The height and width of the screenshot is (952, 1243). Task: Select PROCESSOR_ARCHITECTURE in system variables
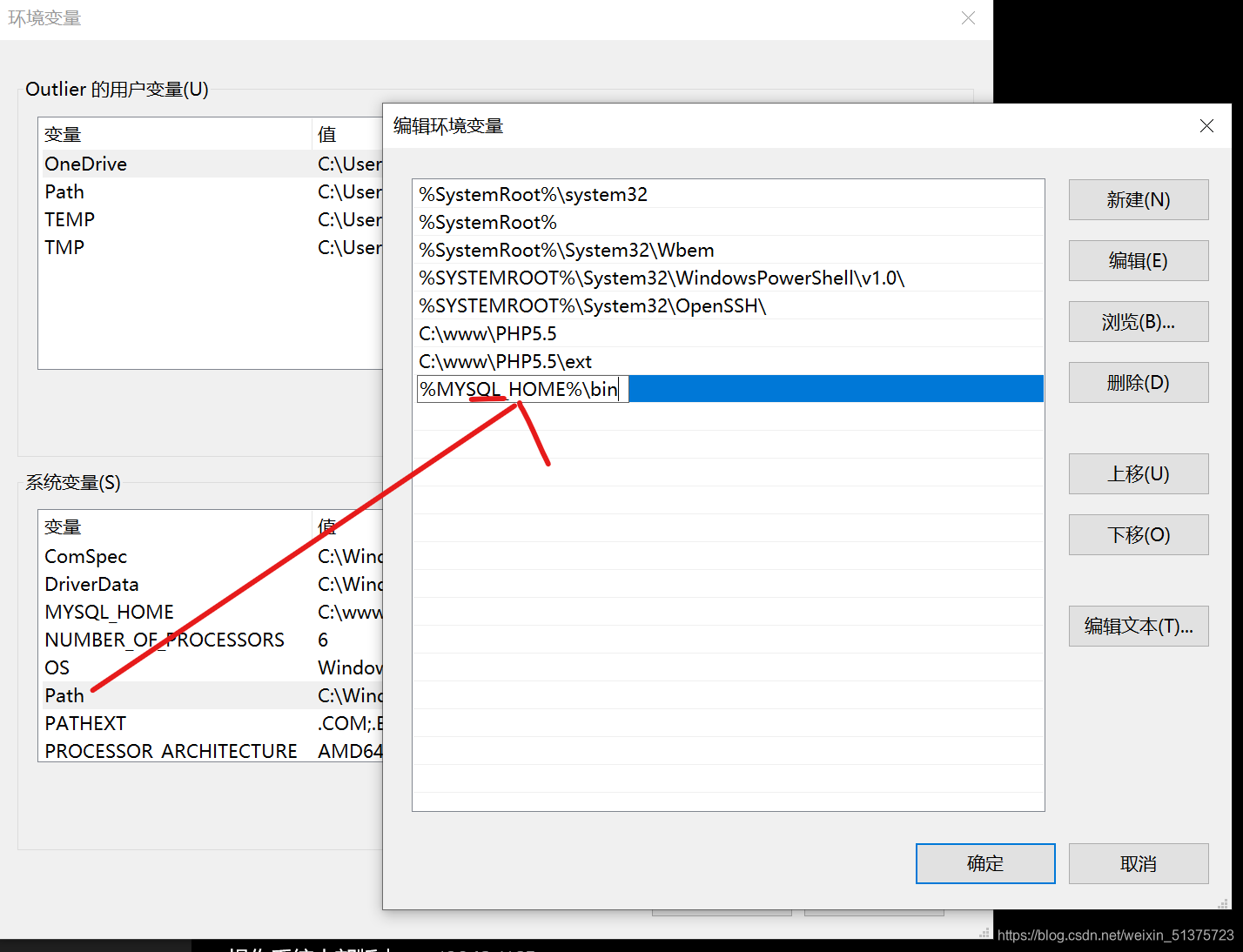(212, 750)
